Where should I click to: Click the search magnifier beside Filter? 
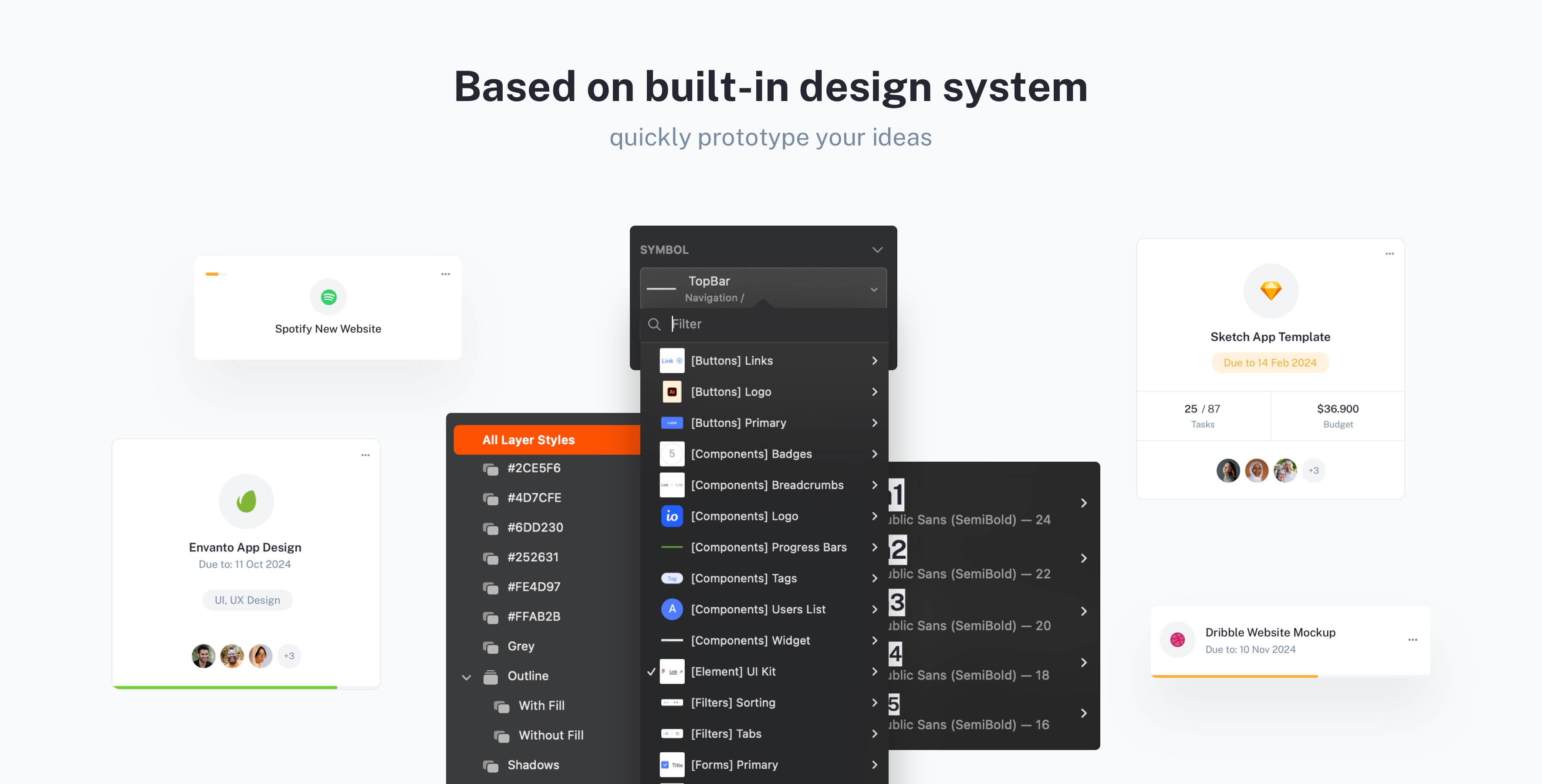[654, 324]
